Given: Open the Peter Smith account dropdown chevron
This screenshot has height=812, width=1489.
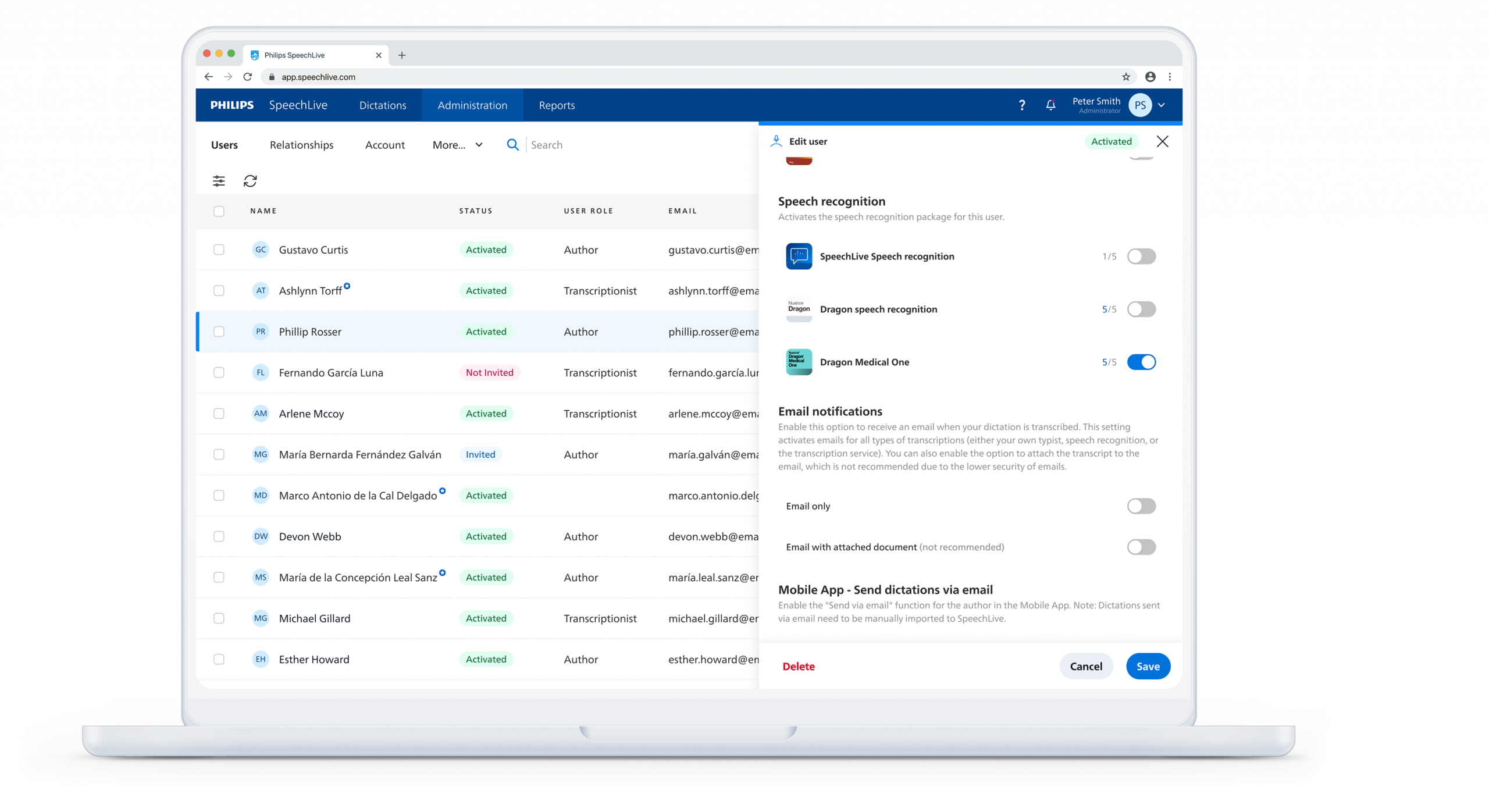Looking at the screenshot, I should [1162, 105].
